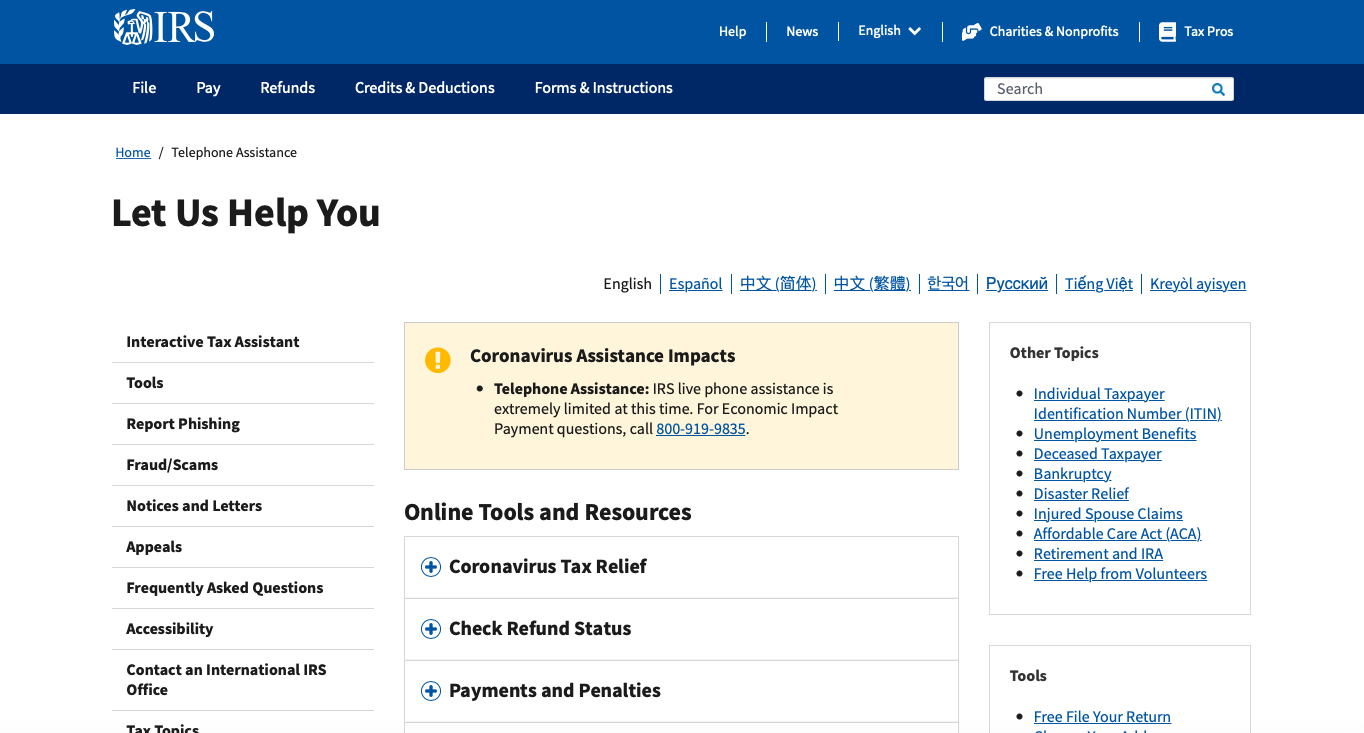Viewport: 1364px width, 733px height.
Task: Open Individual Taxpayer Identification Number (ITIN) link
Action: click(x=1127, y=404)
